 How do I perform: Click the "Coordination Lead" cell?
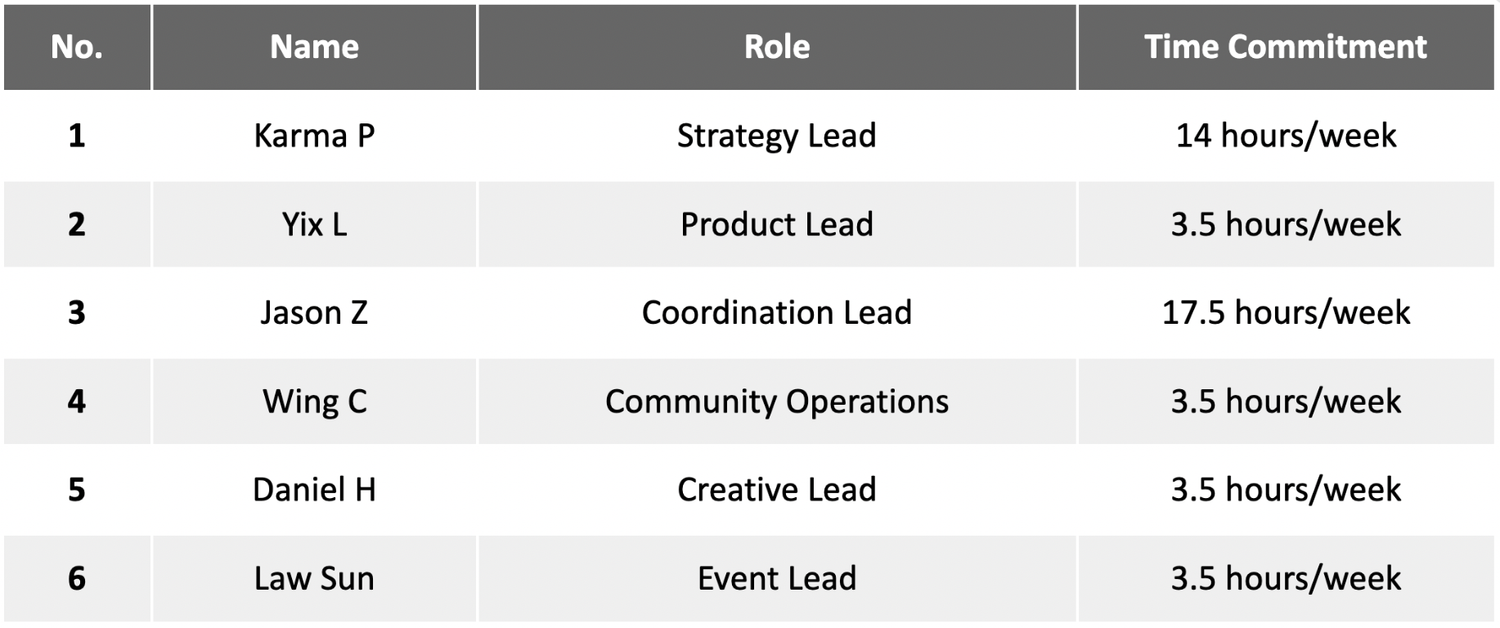point(777,312)
